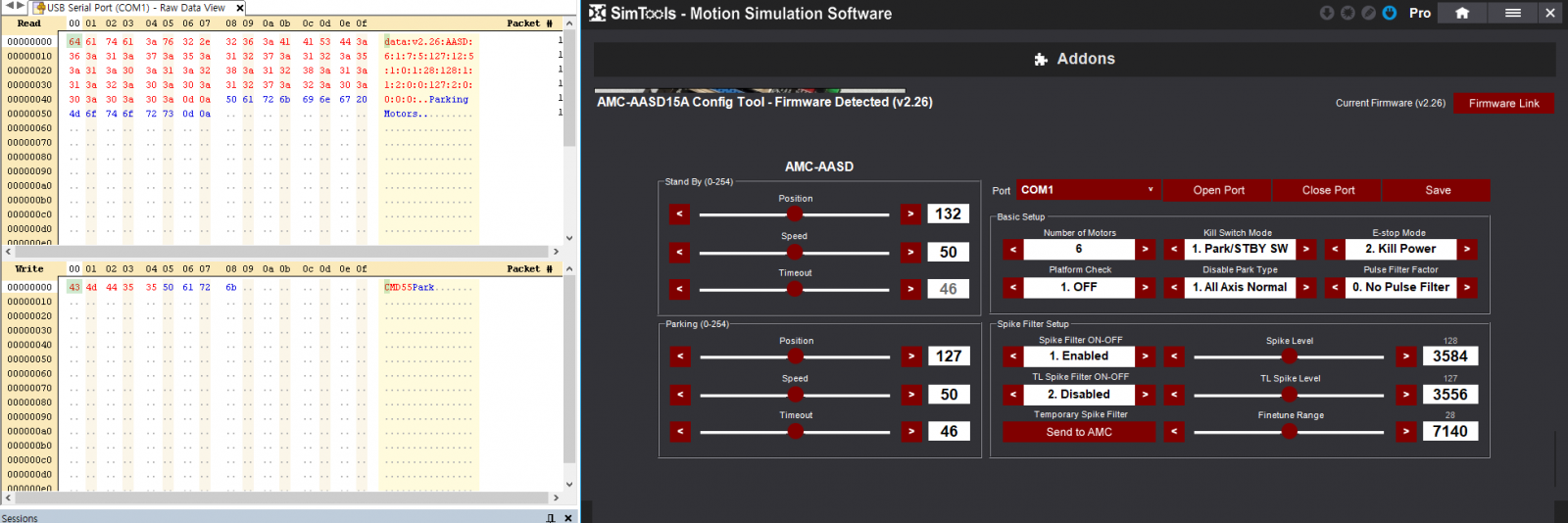The height and width of the screenshot is (523, 1568).
Task: Increase Parking Position value
Action: 911,357
